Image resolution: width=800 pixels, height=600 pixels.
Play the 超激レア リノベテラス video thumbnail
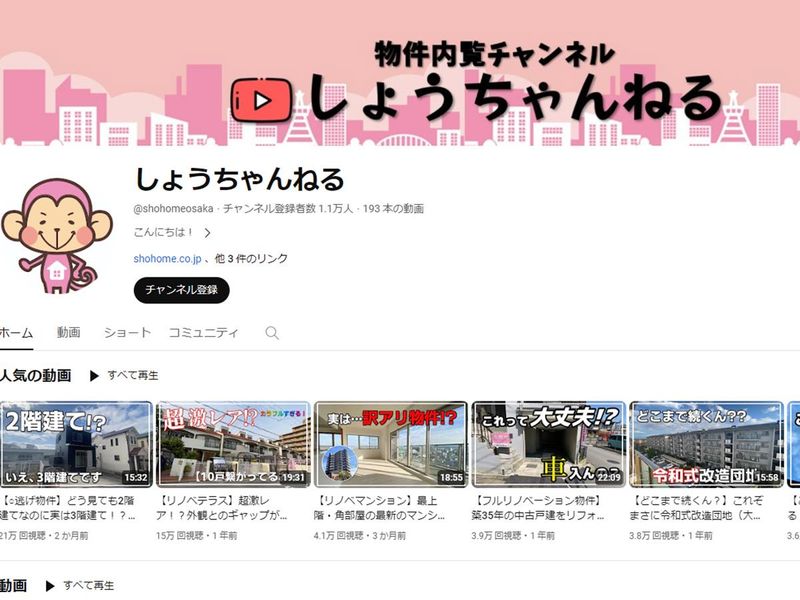[x=234, y=444]
